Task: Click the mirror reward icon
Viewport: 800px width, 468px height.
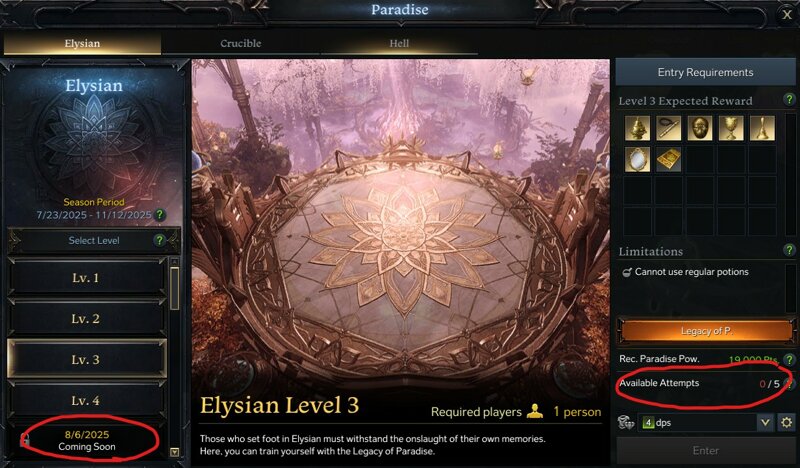Action: click(637, 159)
